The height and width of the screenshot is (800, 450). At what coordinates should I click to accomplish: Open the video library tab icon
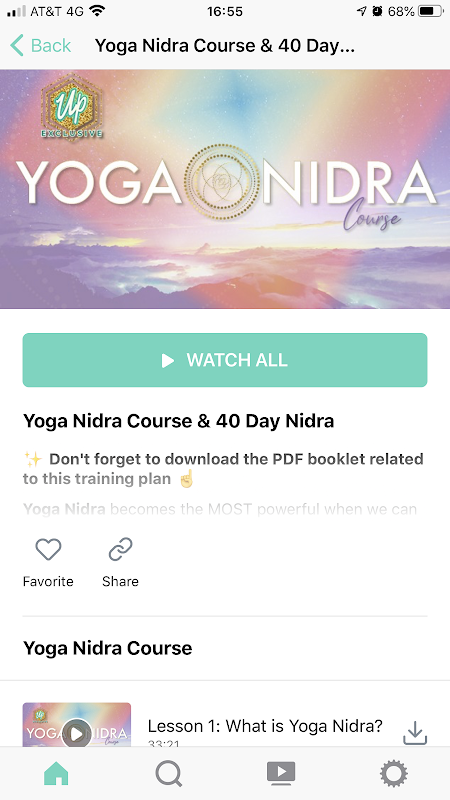(281, 773)
